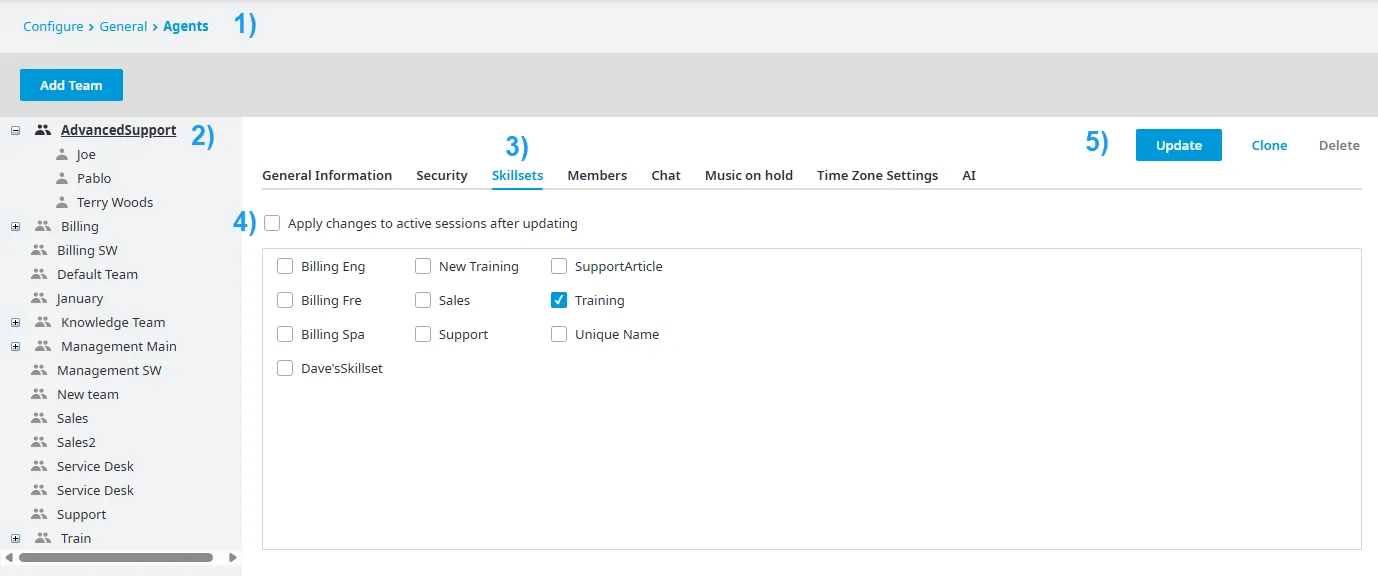Click the January team icon
The image size is (1378, 576).
(39, 299)
